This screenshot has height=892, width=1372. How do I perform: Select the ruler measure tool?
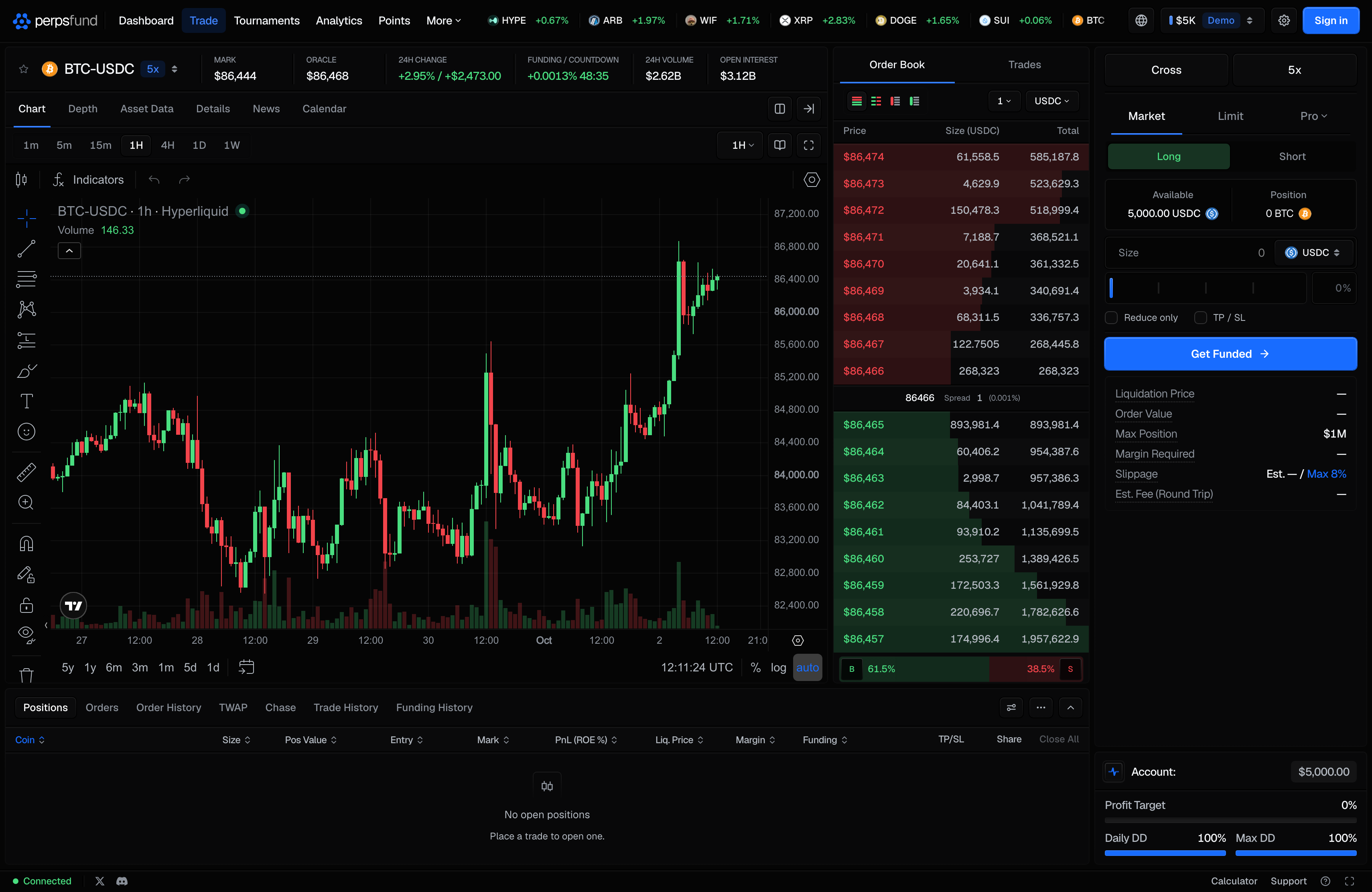point(26,472)
